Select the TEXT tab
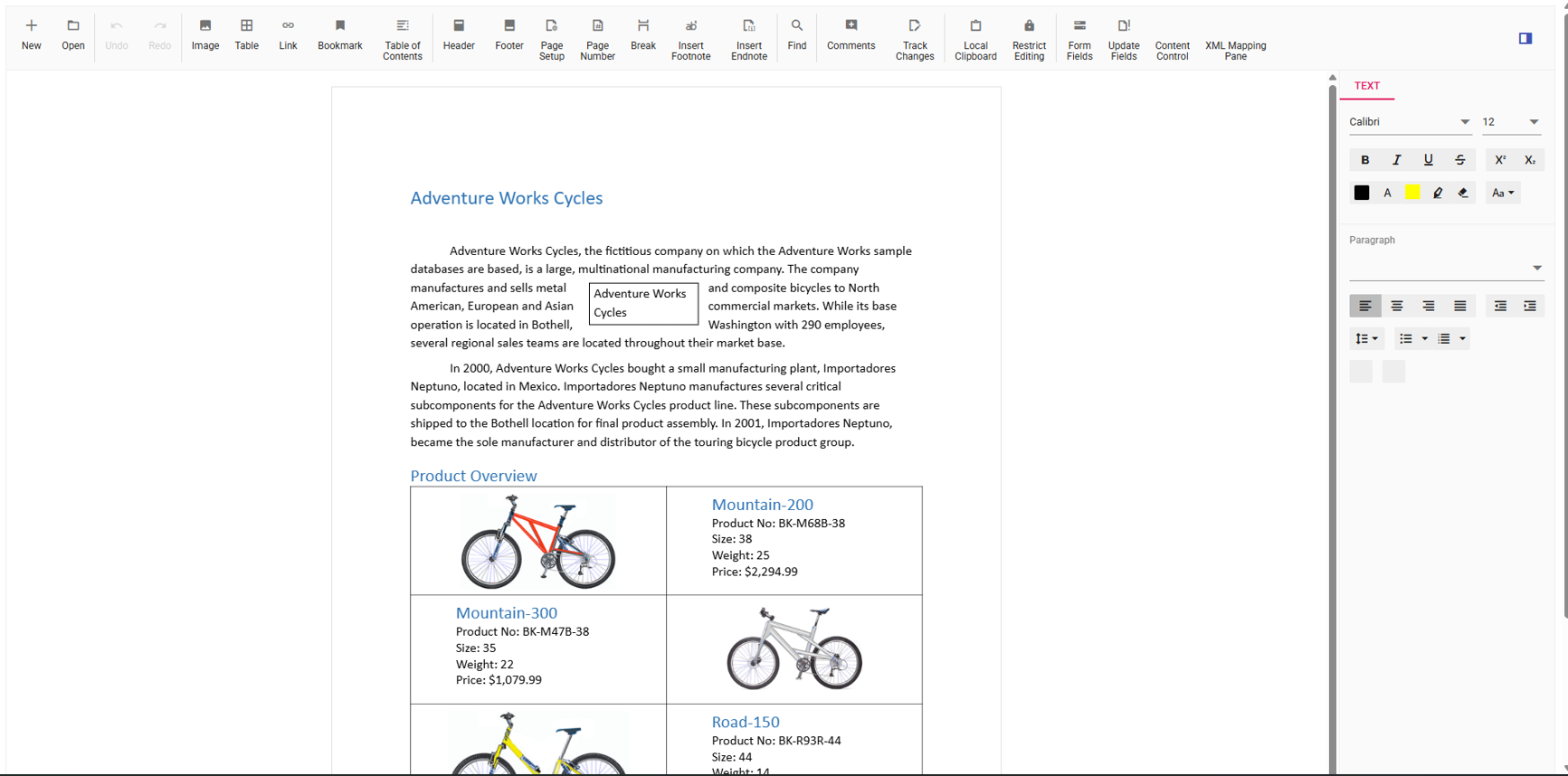This screenshot has width=1568, height=776. (x=1367, y=86)
